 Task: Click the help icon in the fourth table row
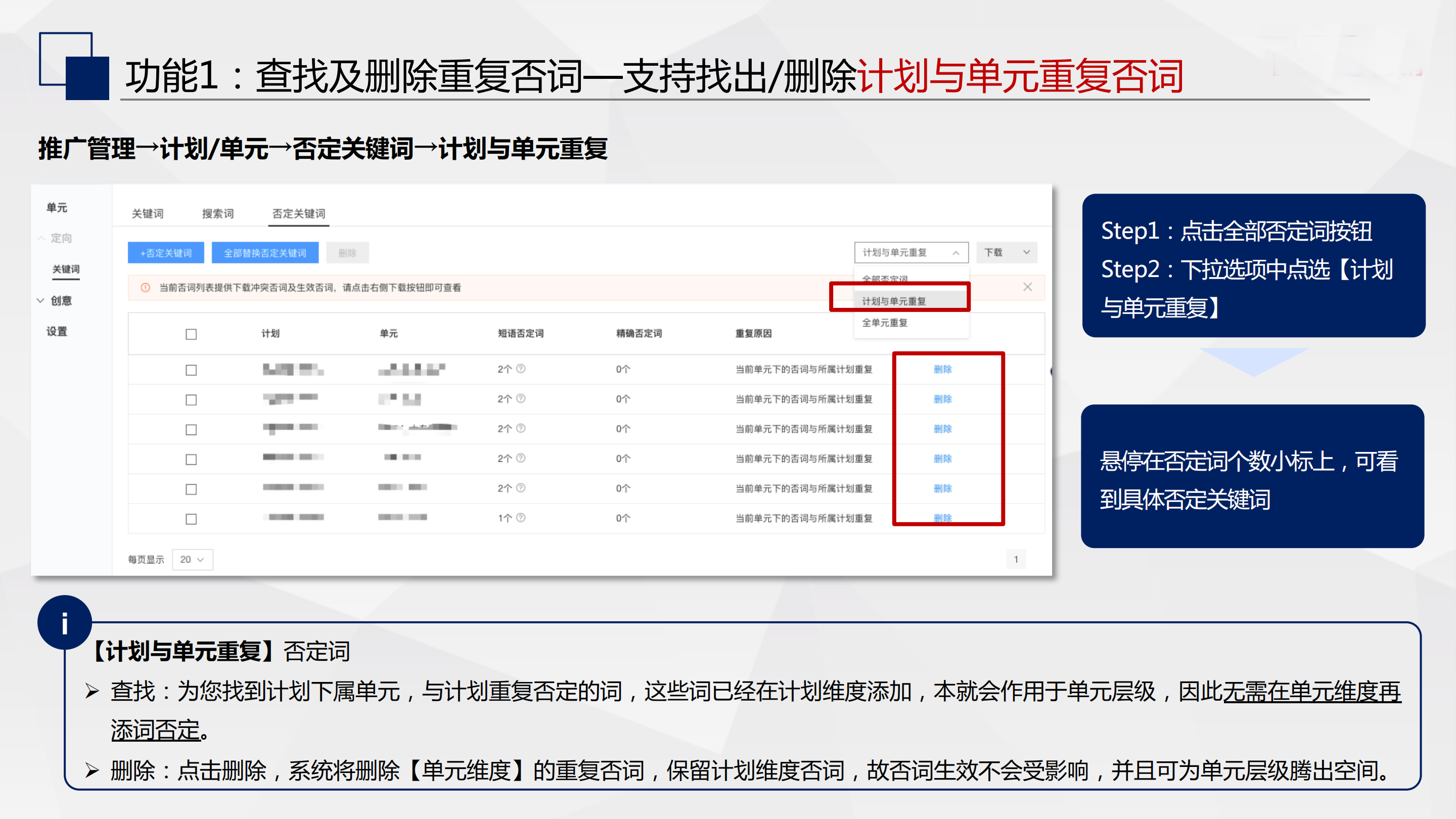[521, 458]
